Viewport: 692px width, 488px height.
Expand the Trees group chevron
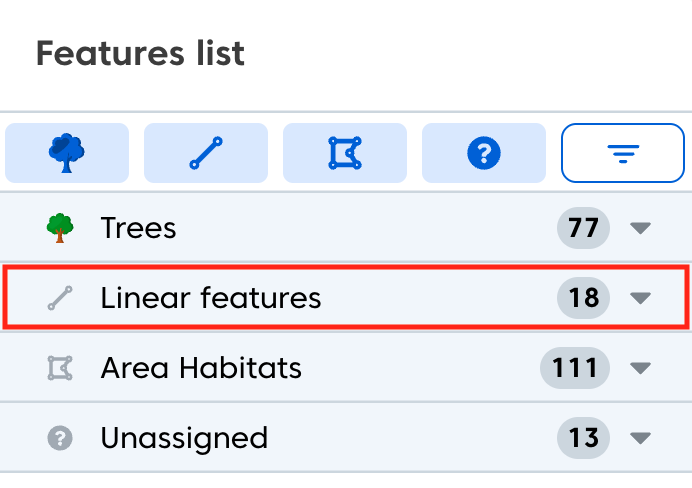(x=641, y=229)
